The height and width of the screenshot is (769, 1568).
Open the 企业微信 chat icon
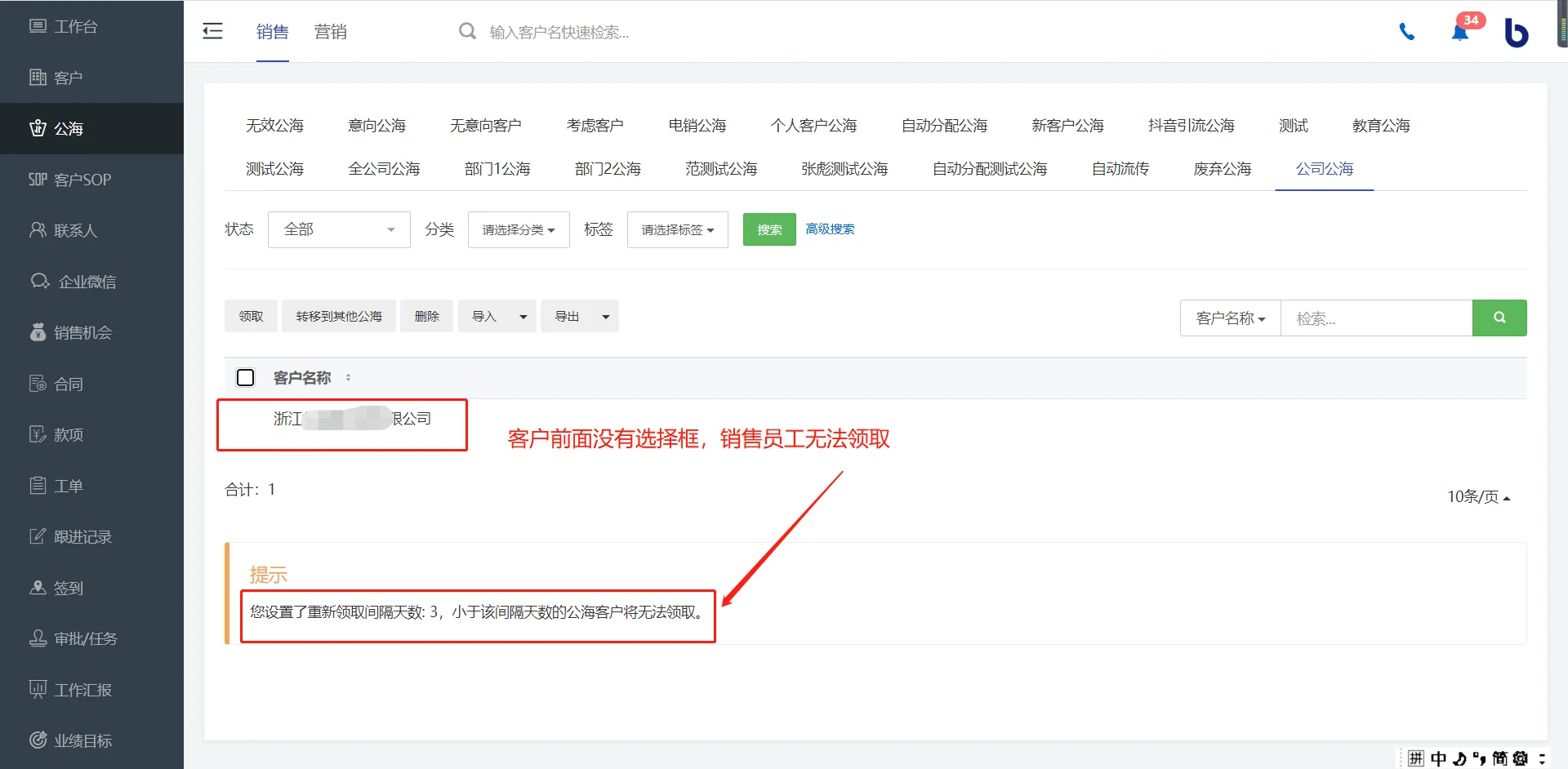(x=40, y=282)
